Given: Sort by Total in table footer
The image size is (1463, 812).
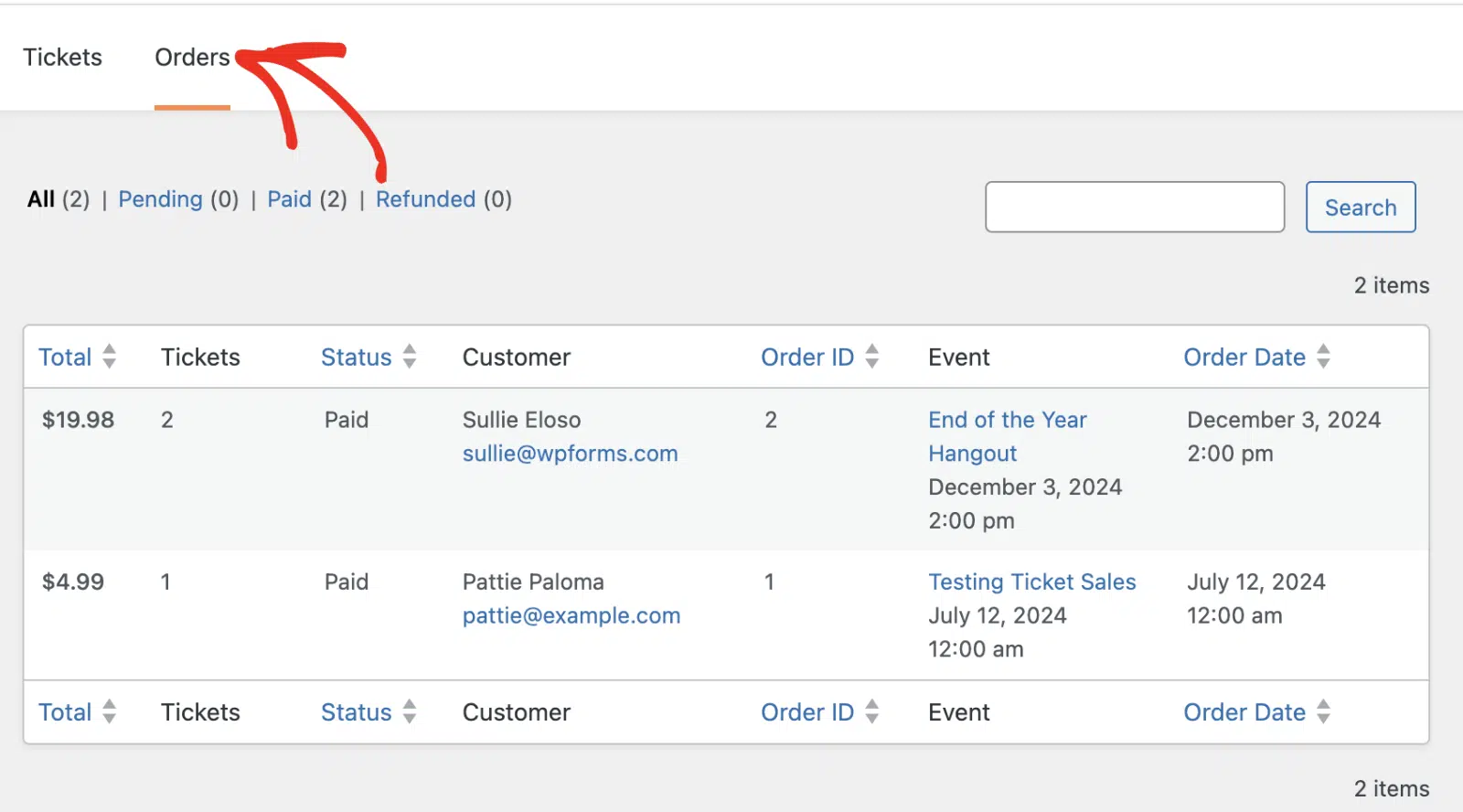Looking at the screenshot, I should tap(65, 712).
